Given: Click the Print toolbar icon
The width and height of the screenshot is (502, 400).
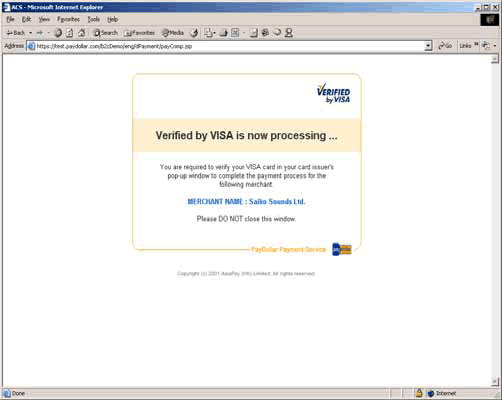Looking at the screenshot, I should click(x=223, y=33).
